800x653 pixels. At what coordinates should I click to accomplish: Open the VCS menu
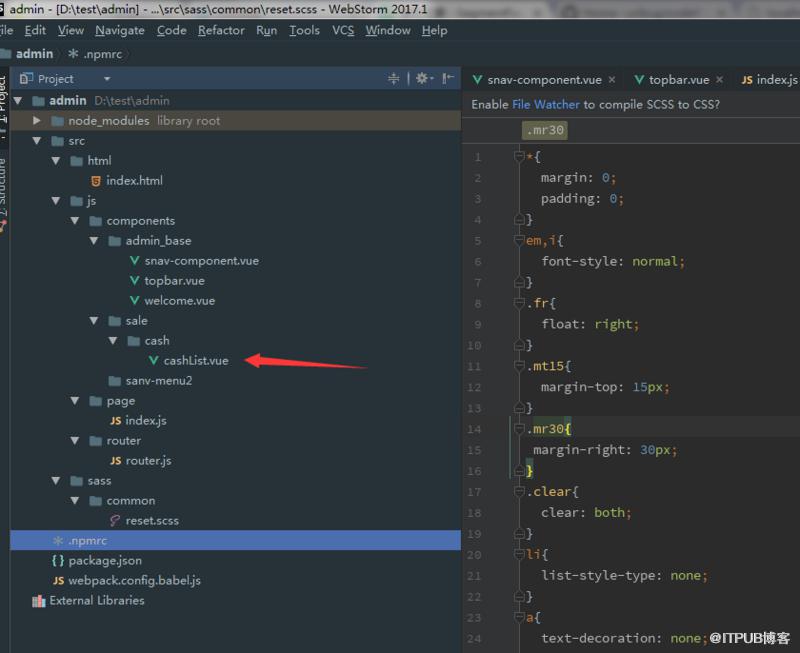click(343, 31)
